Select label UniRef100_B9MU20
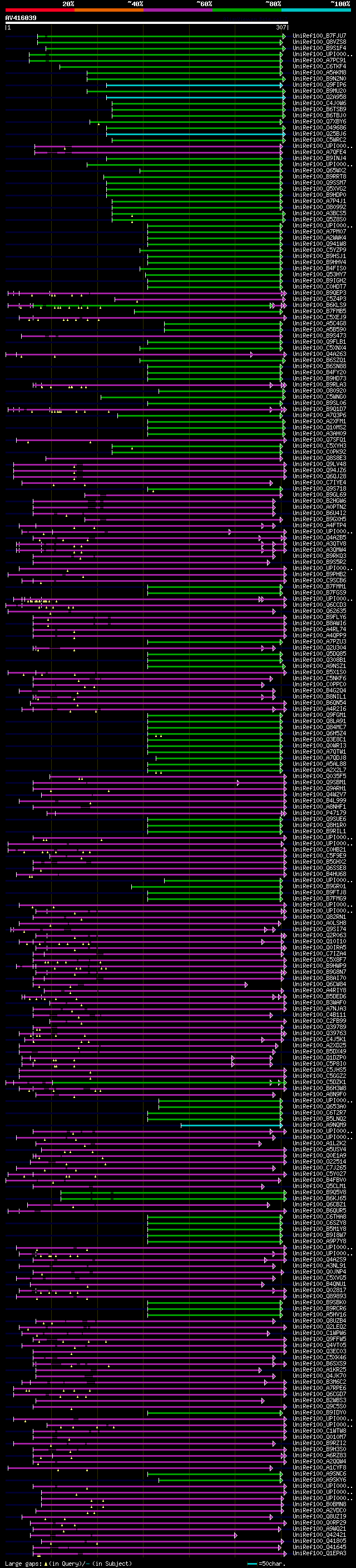 pyautogui.click(x=319, y=91)
